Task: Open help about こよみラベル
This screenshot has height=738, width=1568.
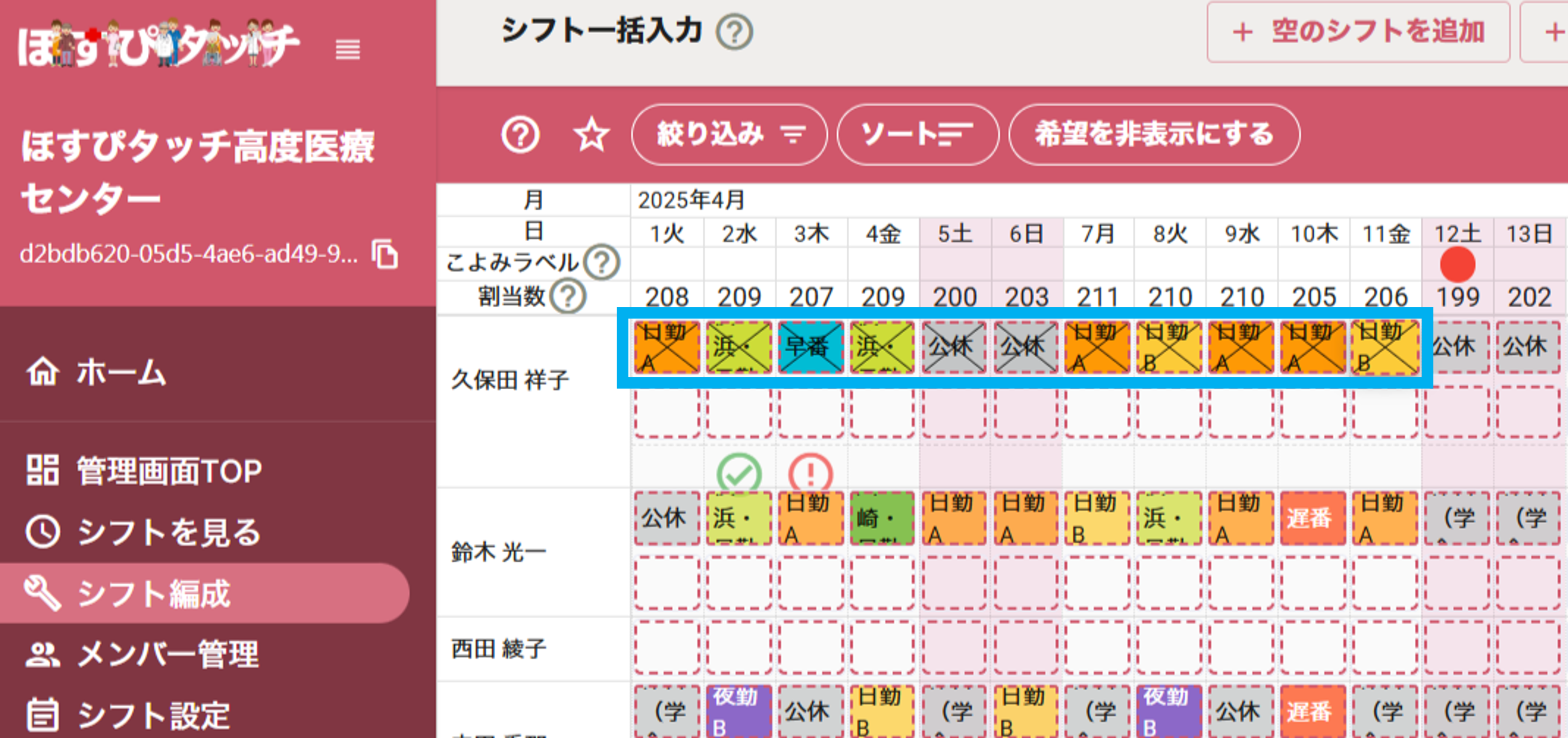Action: point(602,262)
